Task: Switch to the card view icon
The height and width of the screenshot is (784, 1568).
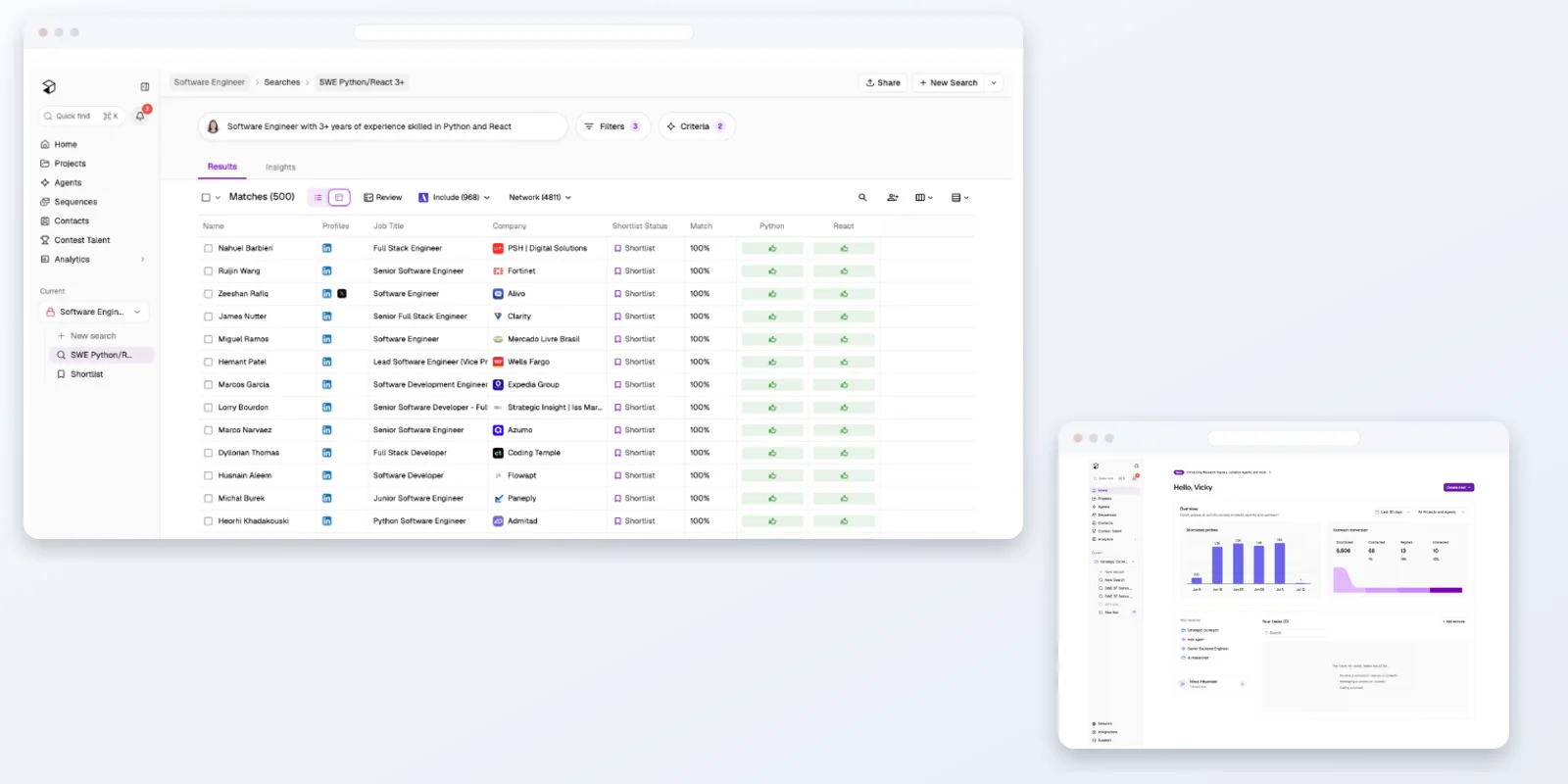Action: tap(339, 198)
